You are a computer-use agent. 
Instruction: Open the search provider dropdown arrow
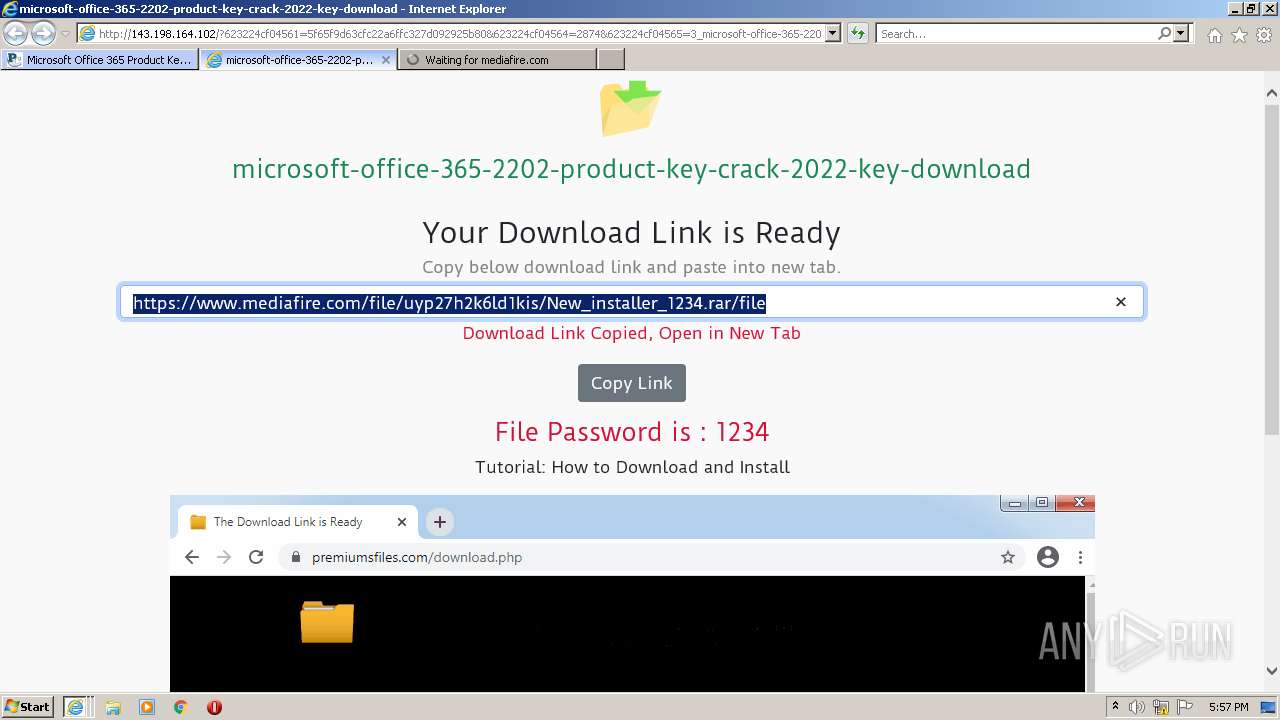[x=1181, y=34]
